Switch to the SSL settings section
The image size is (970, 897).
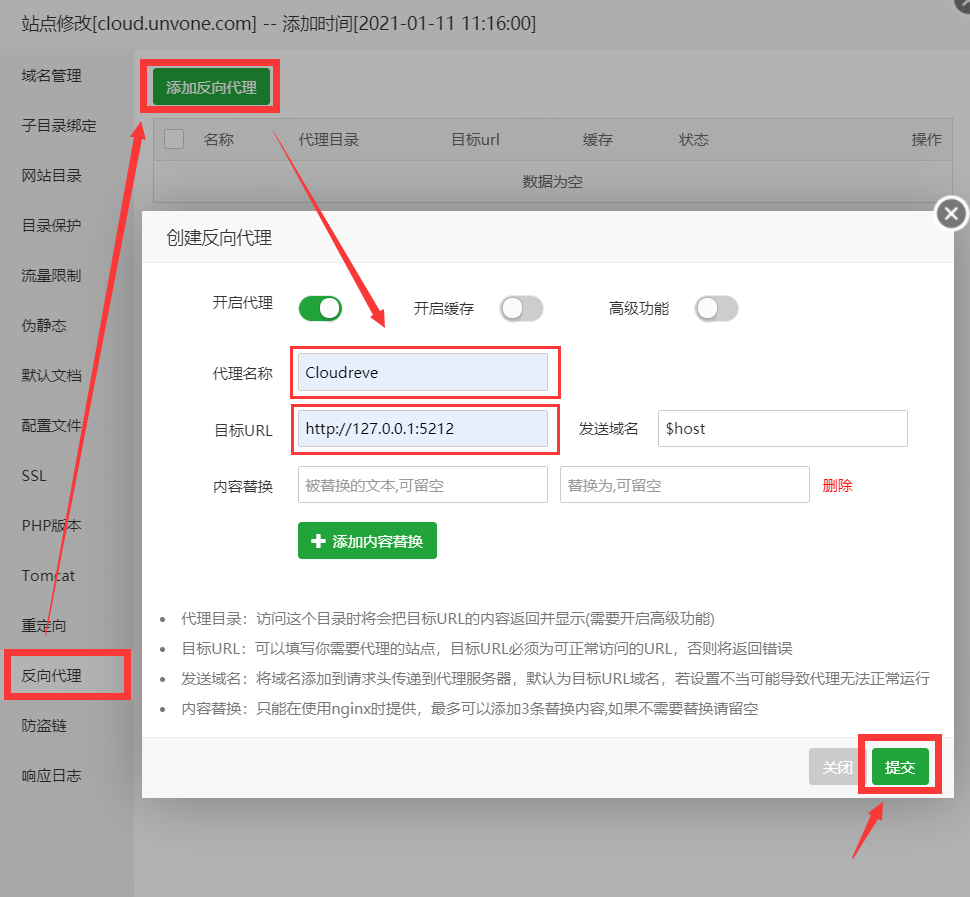[33, 475]
